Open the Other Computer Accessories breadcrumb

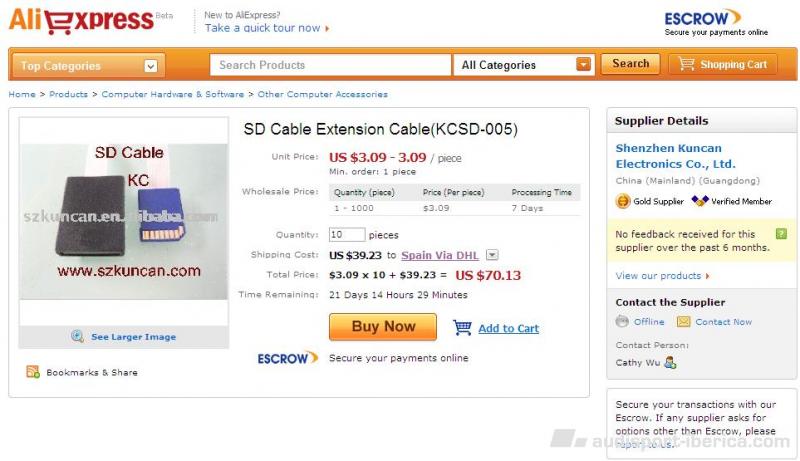pos(322,94)
